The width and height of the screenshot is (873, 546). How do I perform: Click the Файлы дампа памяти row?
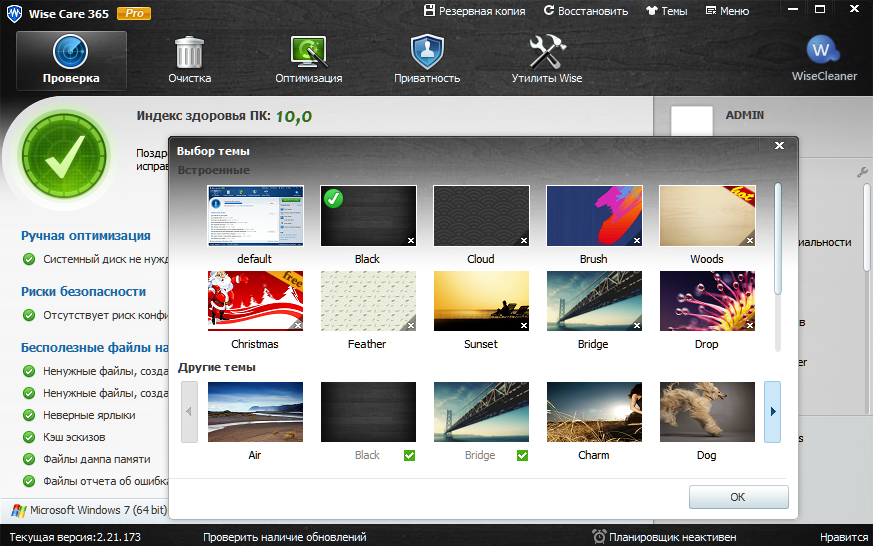(86, 459)
